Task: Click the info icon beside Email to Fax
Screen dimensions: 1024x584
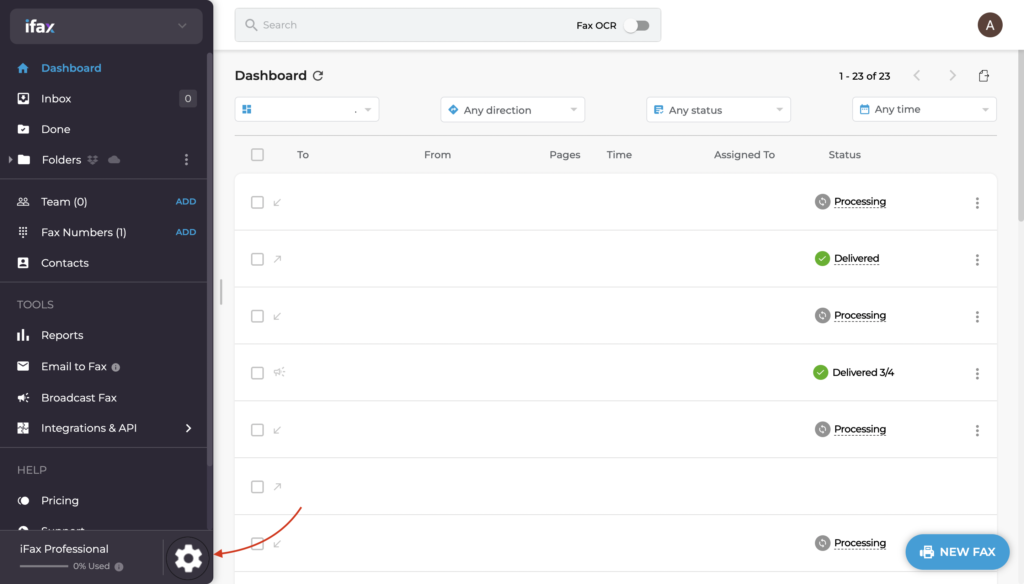Action: click(x=116, y=367)
